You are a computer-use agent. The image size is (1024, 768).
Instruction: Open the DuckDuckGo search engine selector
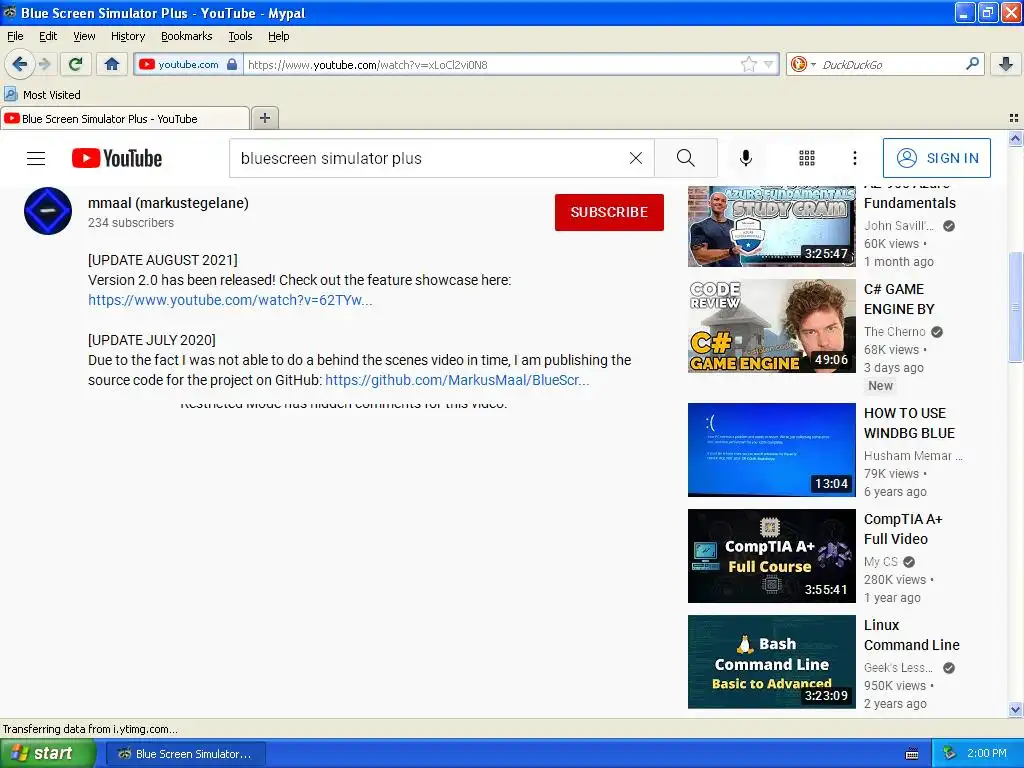803,64
